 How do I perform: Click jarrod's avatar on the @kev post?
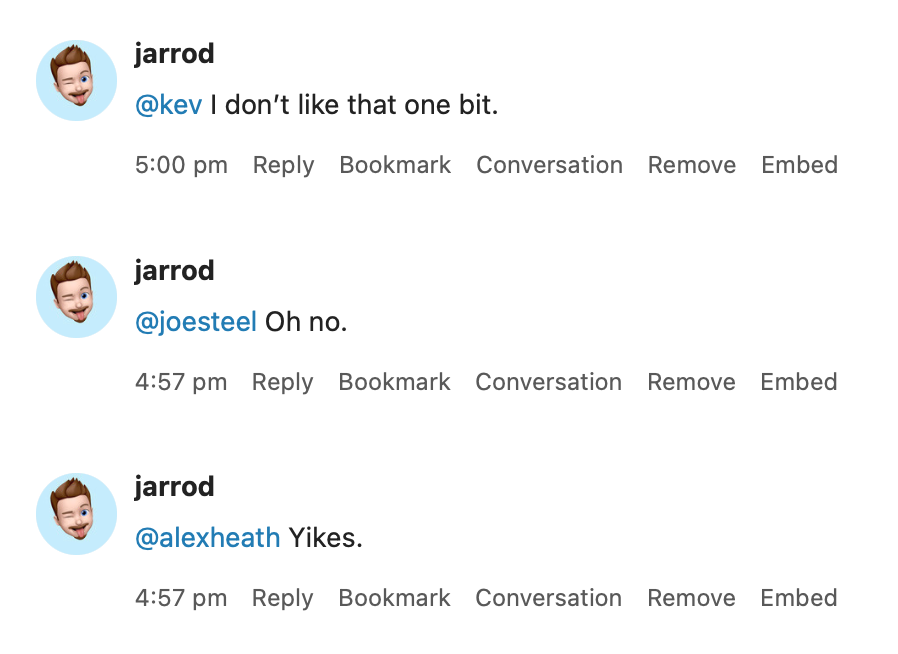click(x=77, y=80)
